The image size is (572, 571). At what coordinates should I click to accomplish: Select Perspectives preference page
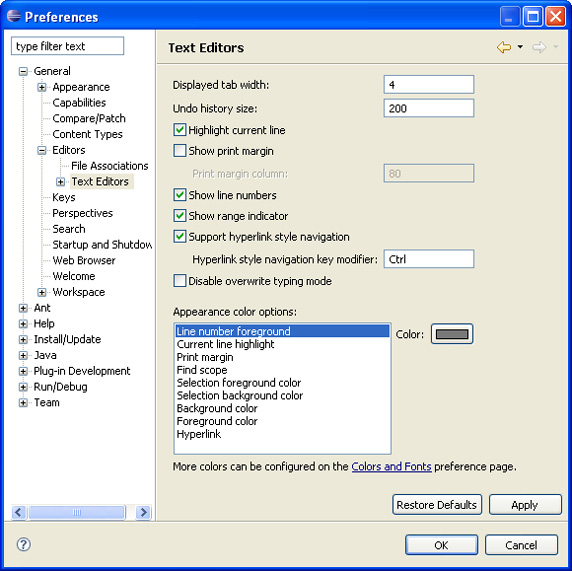point(82,213)
